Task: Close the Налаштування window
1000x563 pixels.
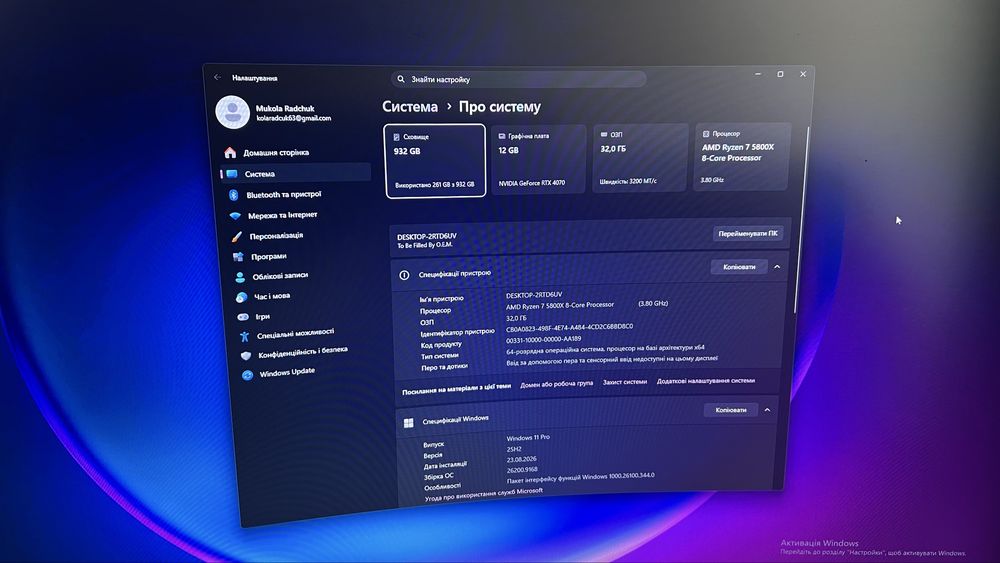Action: point(803,74)
